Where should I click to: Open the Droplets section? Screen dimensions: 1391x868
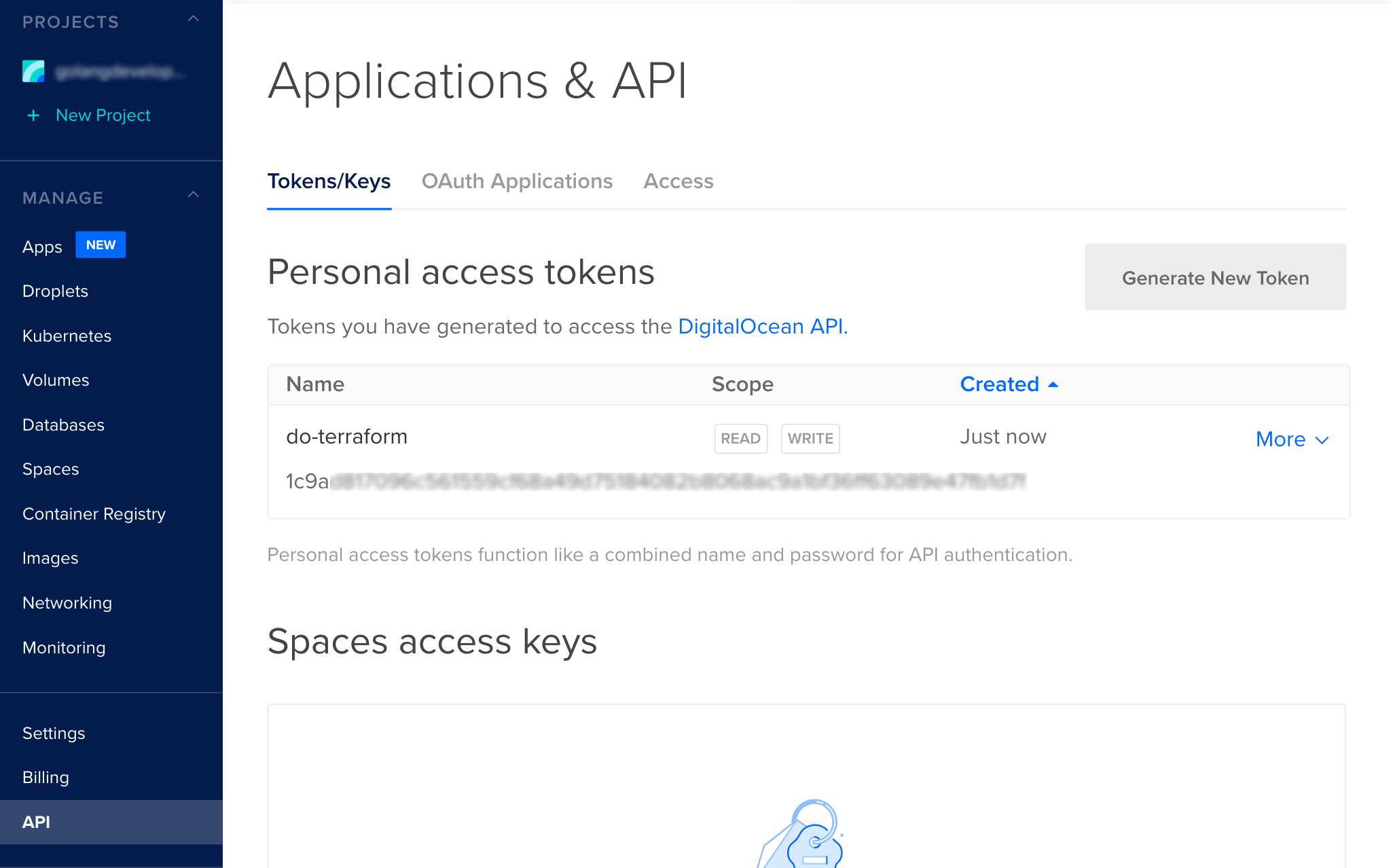coord(55,291)
